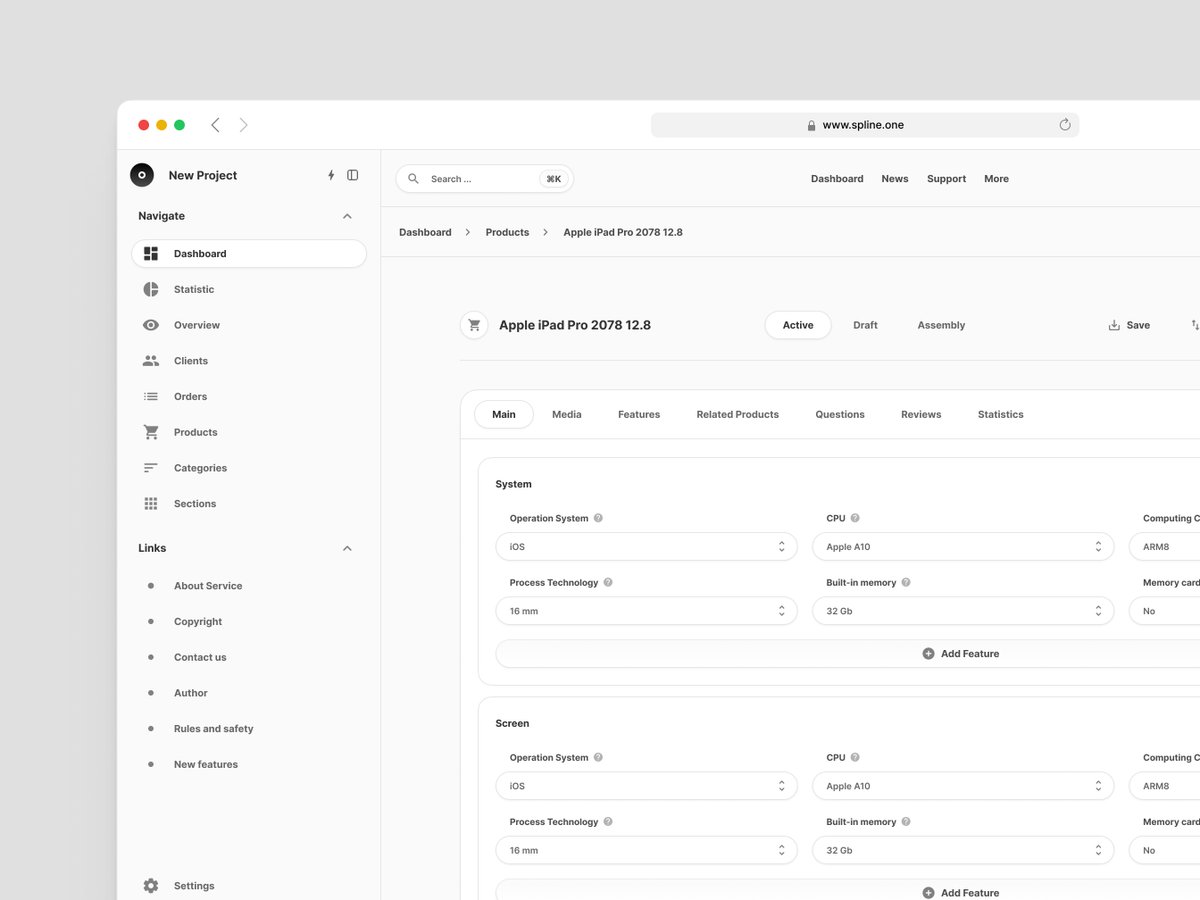Click help icon next to Screen Built-in memory
The image size is (1200, 900).
[906, 821]
